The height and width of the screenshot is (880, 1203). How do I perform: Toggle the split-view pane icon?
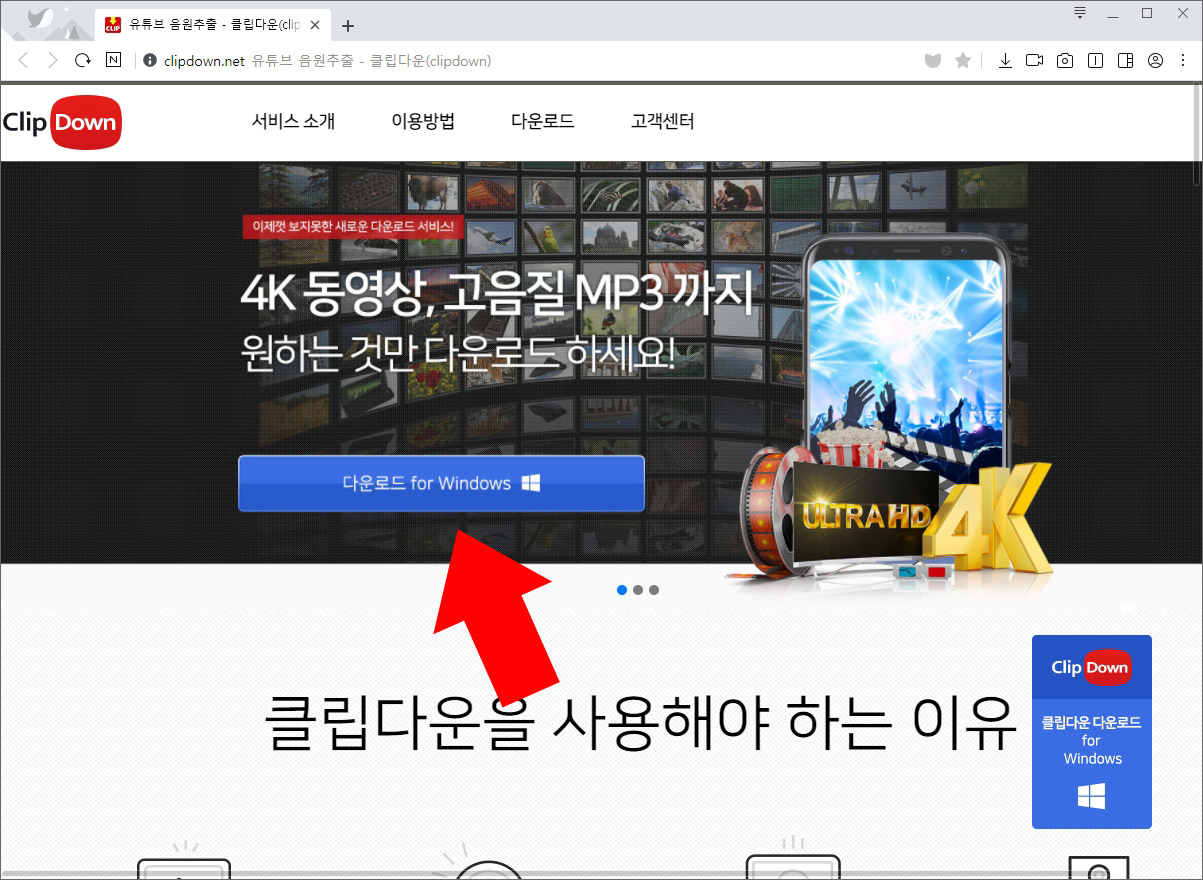coord(1125,60)
